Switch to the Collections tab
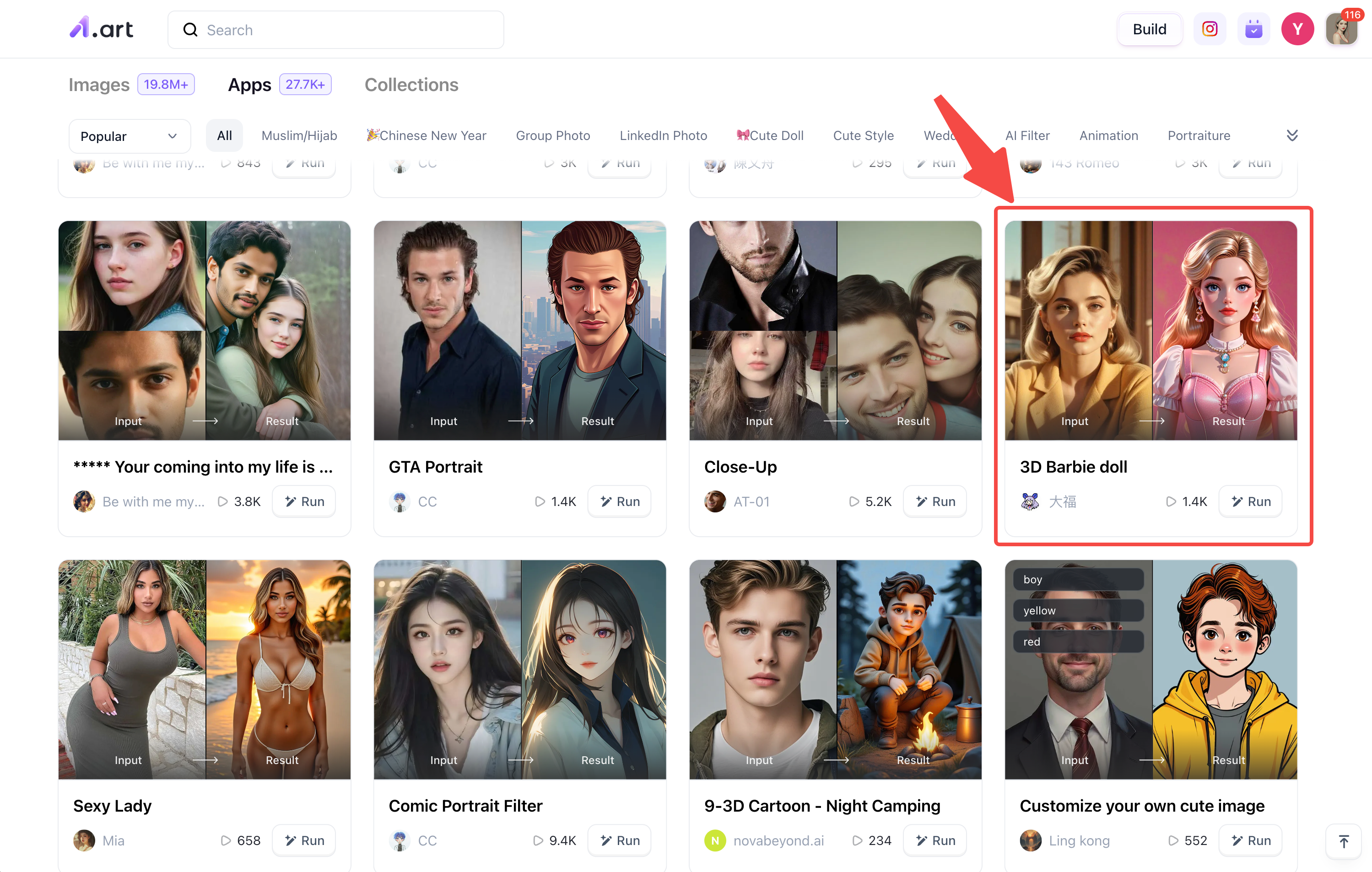Screen dimensions: 1372x872 pyautogui.click(x=411, y=84)
